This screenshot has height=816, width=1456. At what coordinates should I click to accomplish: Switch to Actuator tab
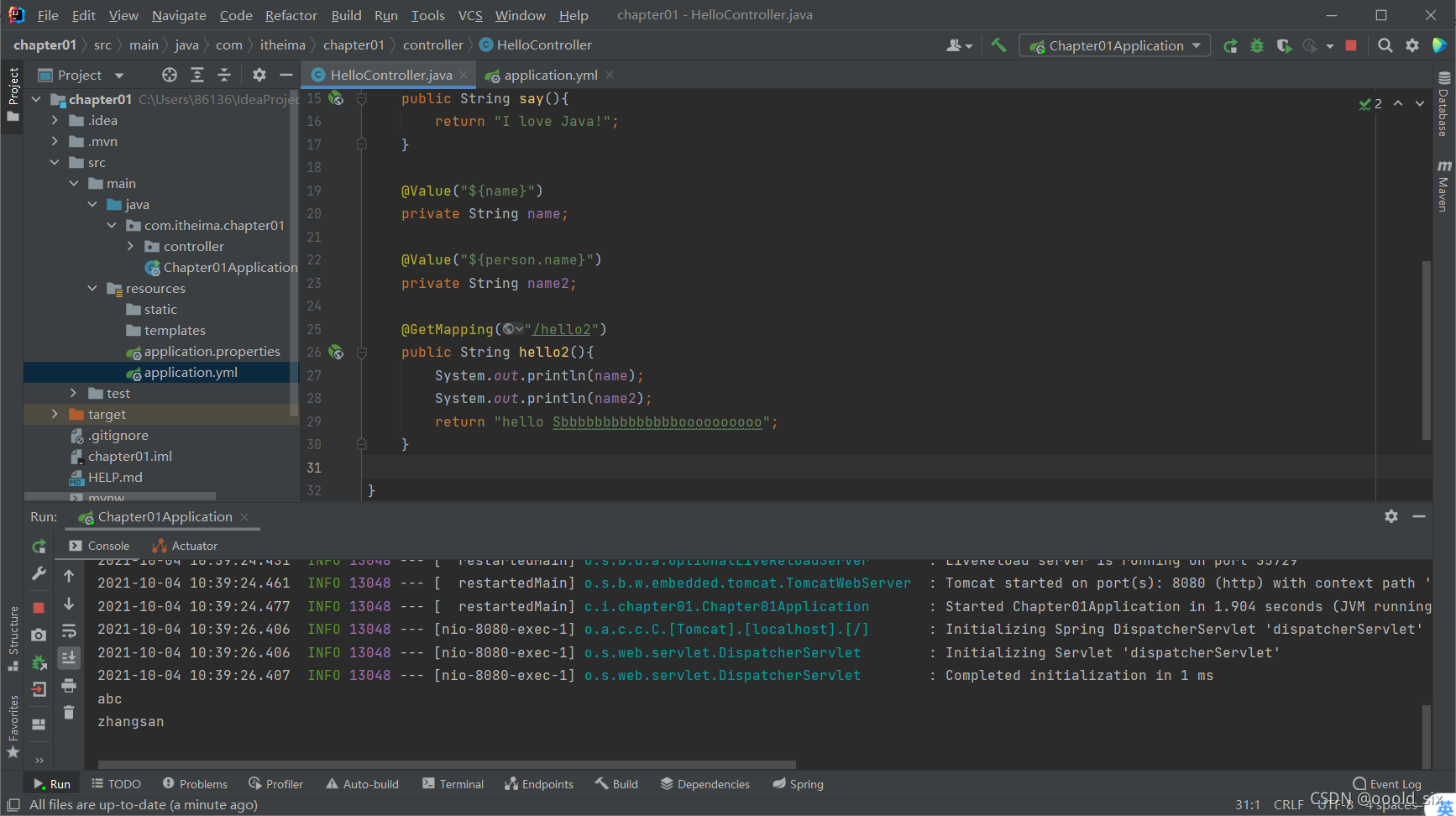click(x=186, y=546)
